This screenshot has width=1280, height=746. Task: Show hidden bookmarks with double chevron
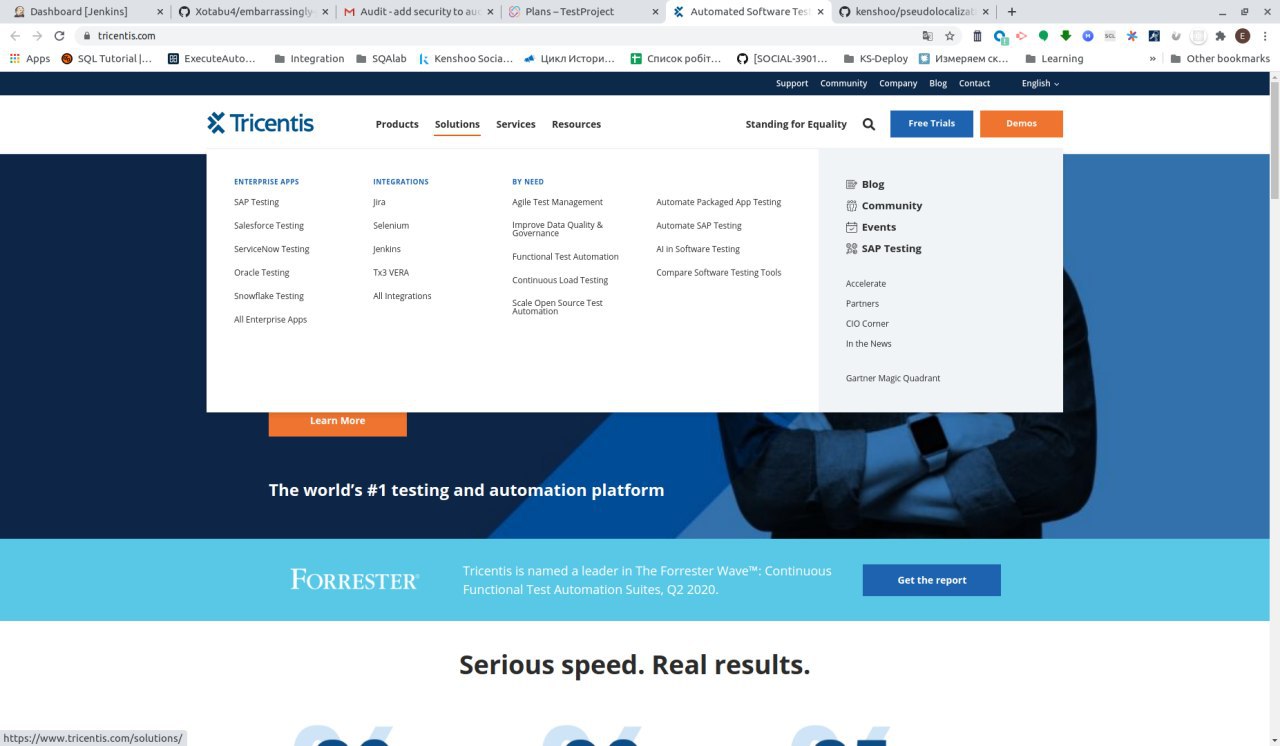(x=1153, y=58)
